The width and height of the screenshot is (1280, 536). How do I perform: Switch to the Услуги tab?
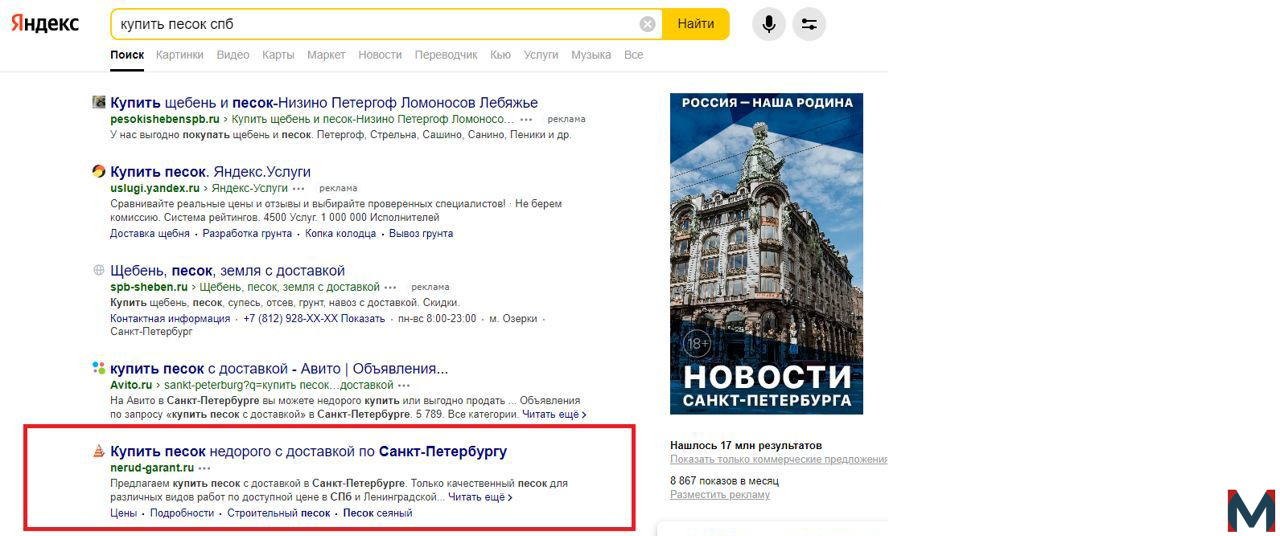point(541,55)
